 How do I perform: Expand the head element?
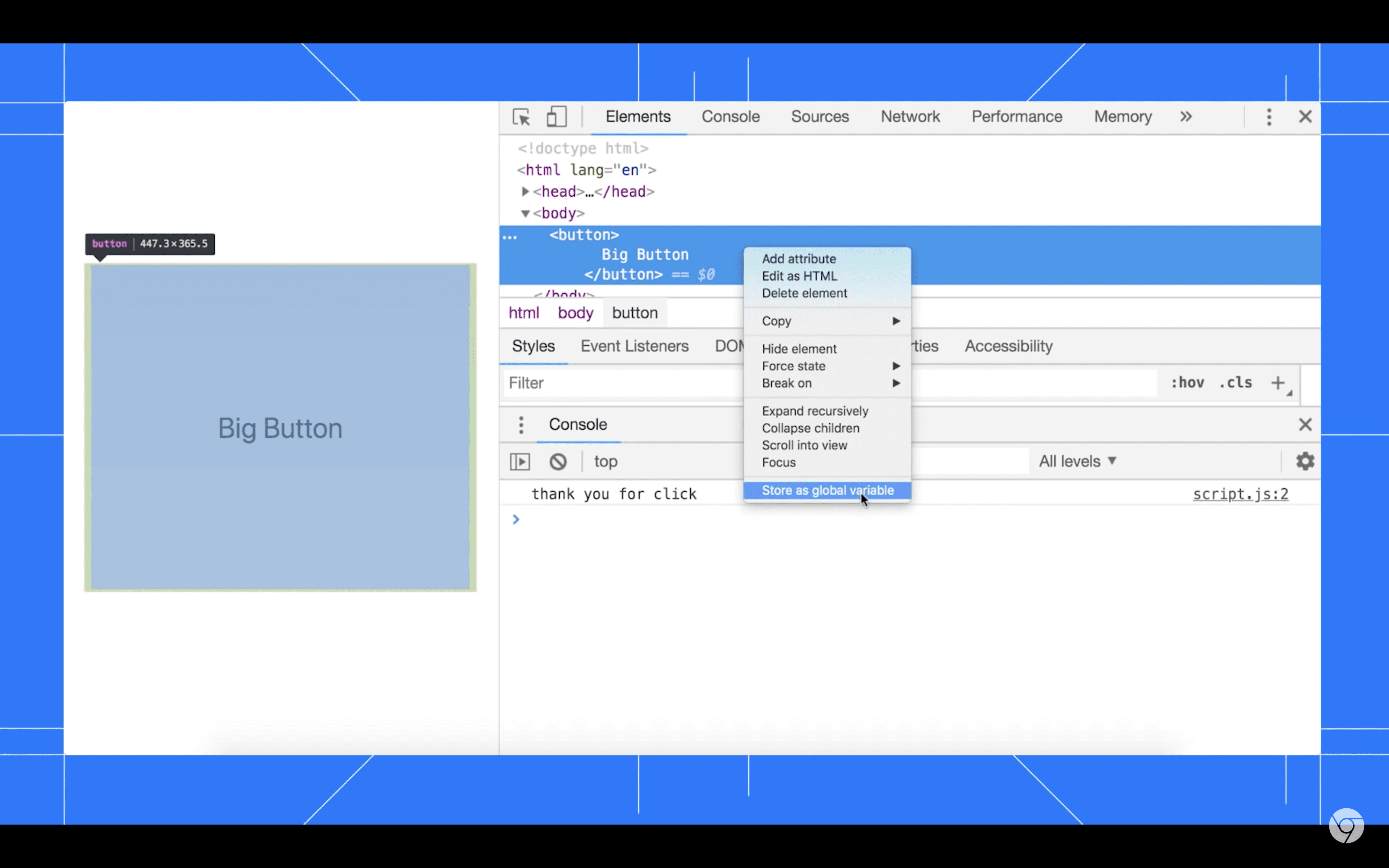tap(524, 191)
